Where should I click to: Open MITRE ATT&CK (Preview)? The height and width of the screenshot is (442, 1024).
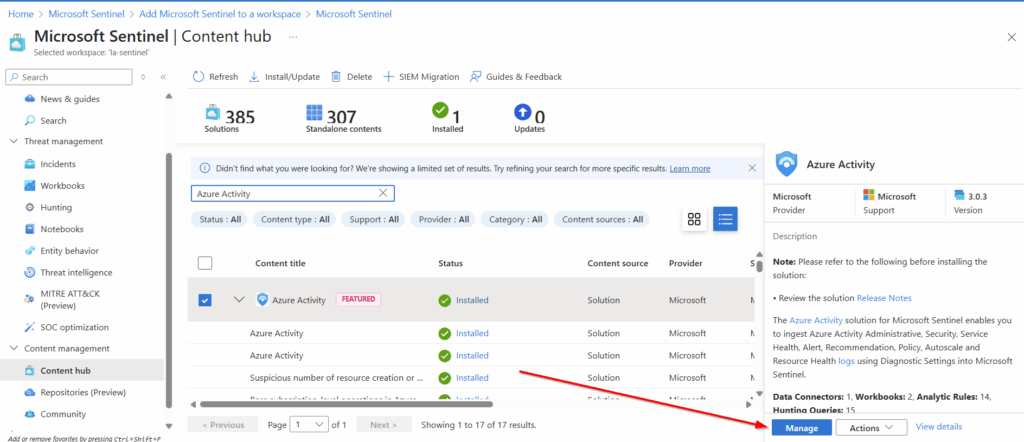click(x=70, y=300)
